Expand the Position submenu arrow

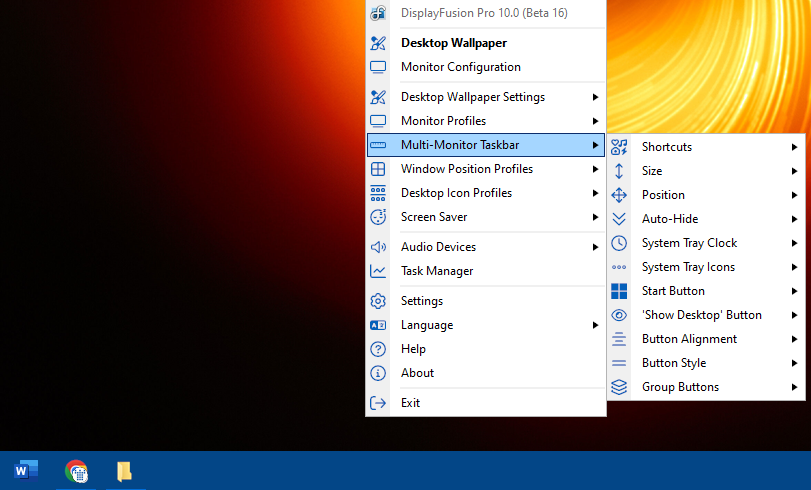point(794,195)
